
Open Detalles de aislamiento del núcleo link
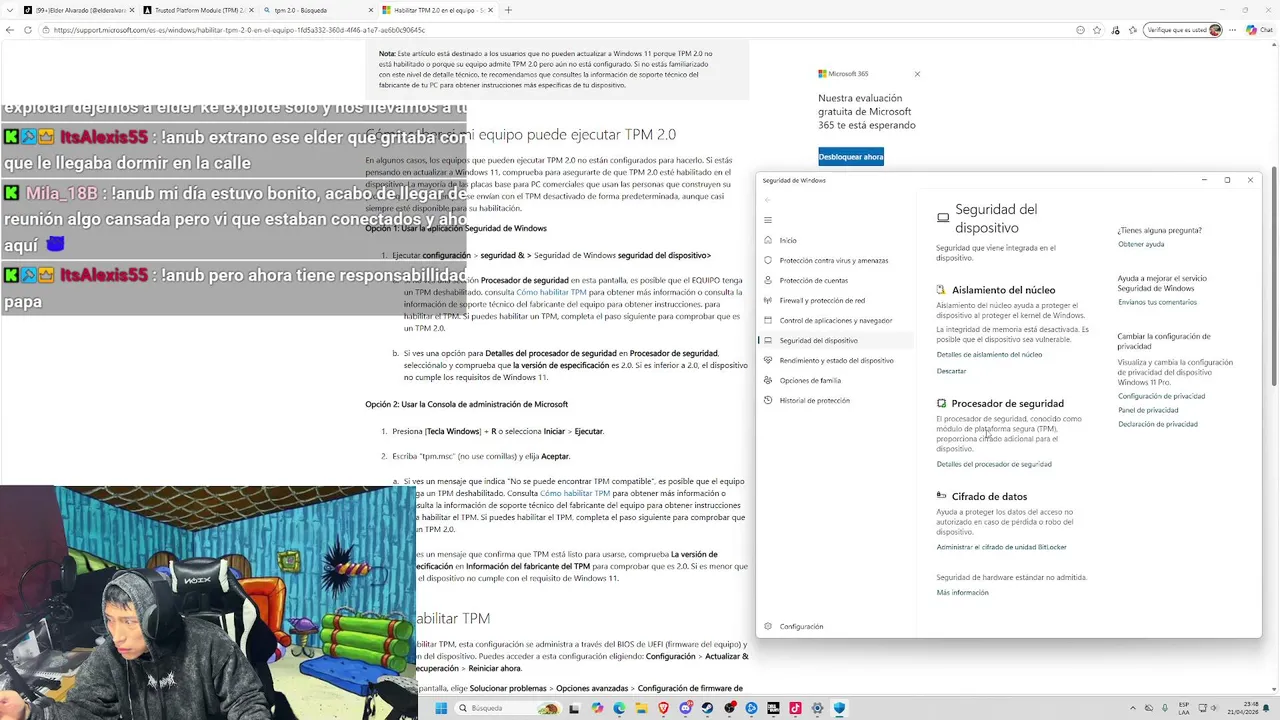[989, 354]
